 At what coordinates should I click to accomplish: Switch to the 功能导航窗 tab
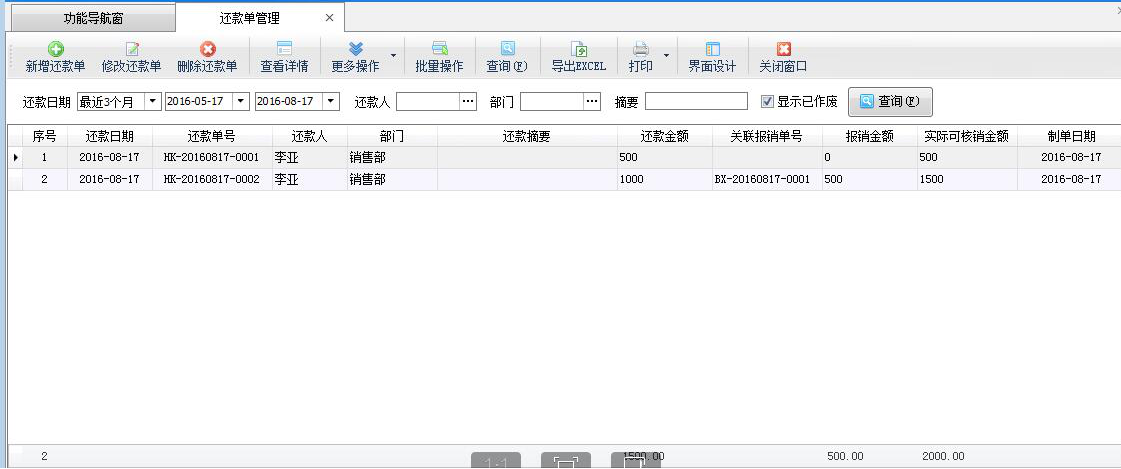(93, 18)
